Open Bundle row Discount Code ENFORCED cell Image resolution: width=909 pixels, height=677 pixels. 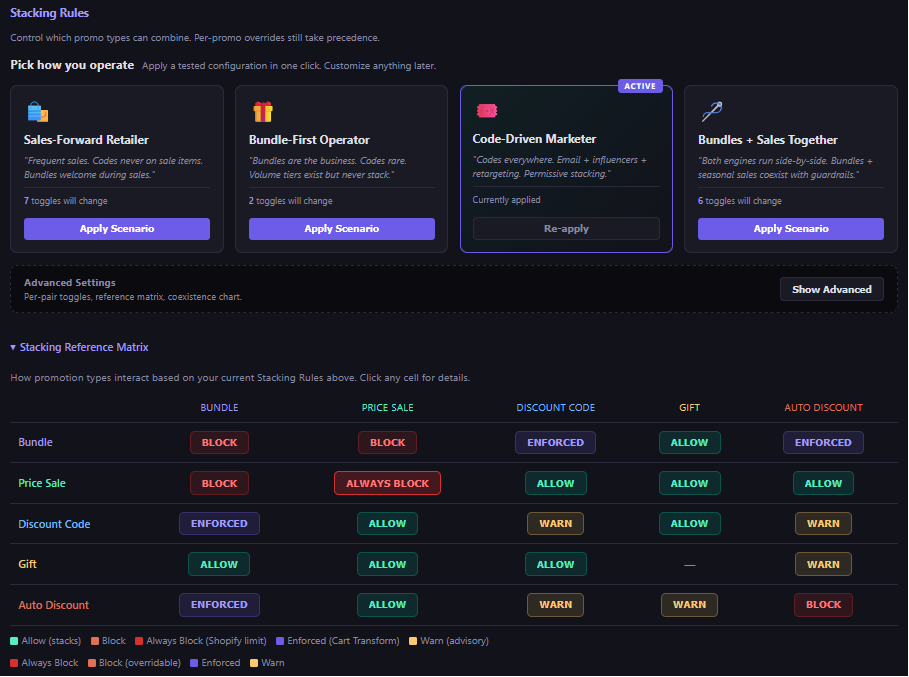555,442
